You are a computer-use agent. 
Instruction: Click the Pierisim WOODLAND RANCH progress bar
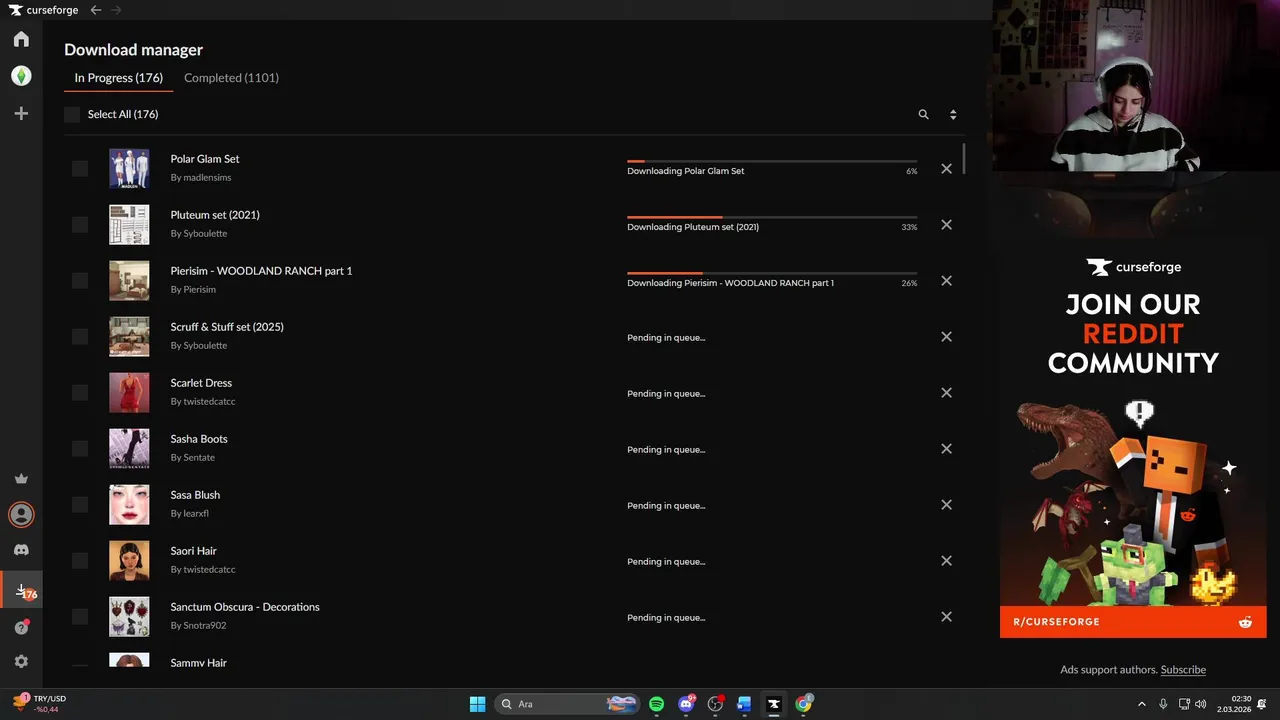pos(772,273)
